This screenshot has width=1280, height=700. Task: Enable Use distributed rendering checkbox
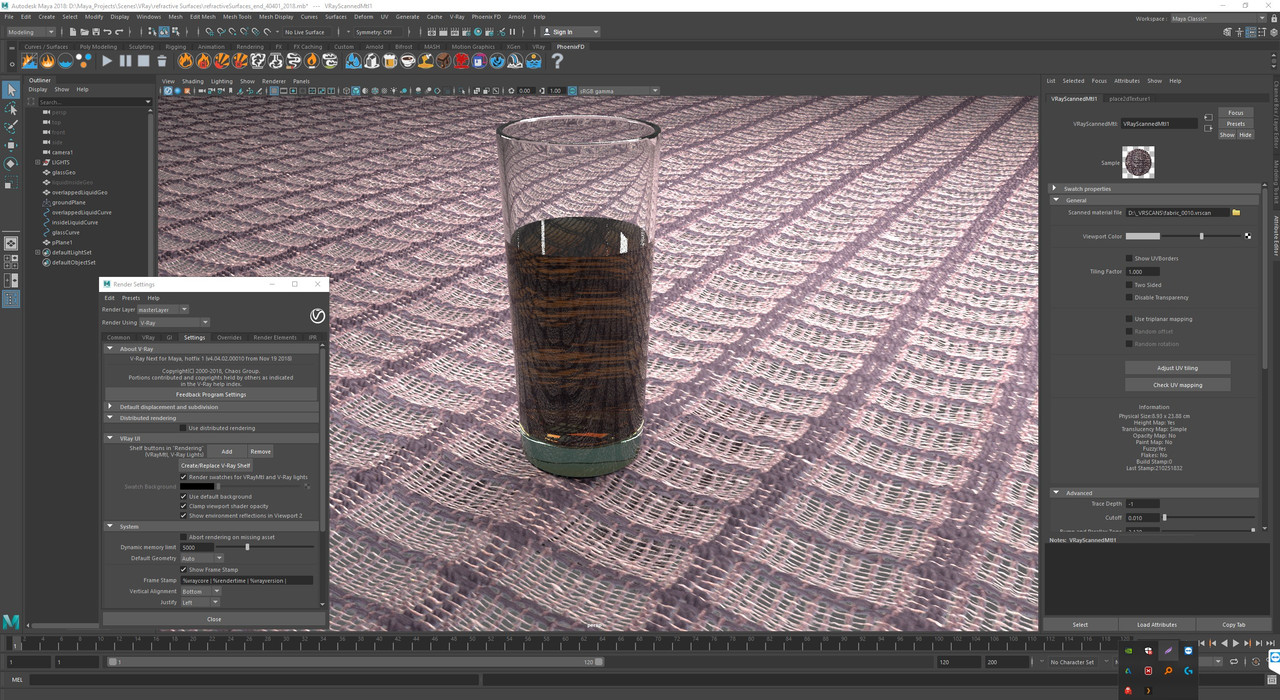(x=183, y=428)
